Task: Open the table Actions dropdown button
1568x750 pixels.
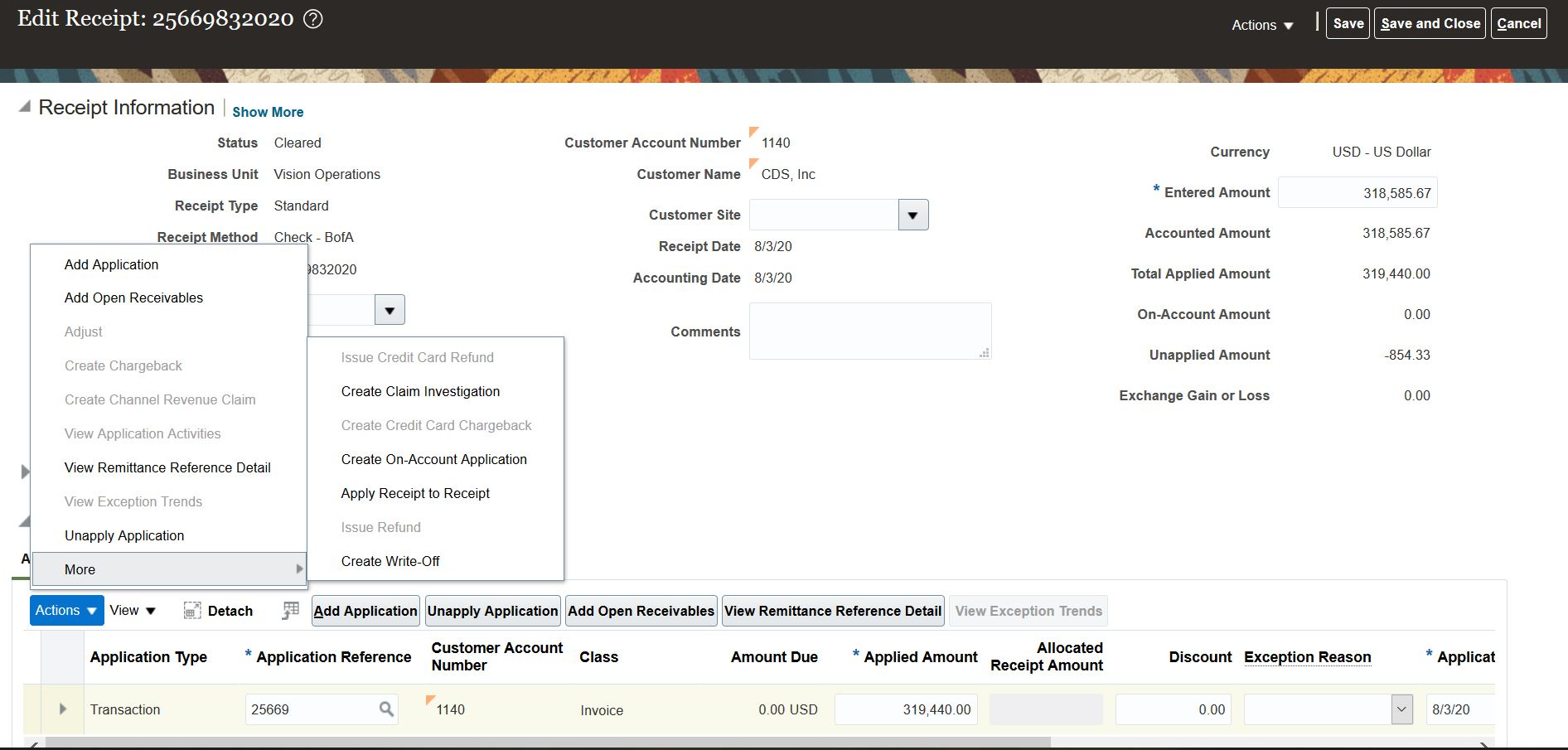Action: pos(67,611)
